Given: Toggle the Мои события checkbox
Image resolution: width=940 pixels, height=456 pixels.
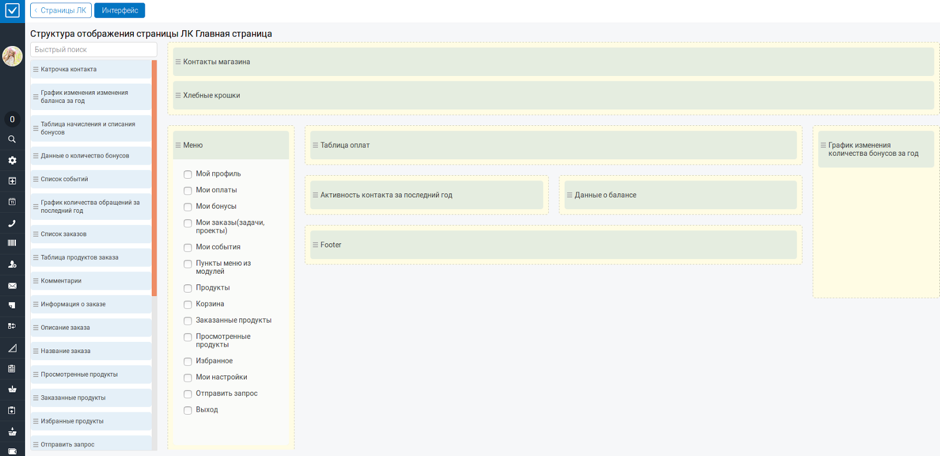Looking at the screenshot, I should pyautogui.click(x=188, y=247).
